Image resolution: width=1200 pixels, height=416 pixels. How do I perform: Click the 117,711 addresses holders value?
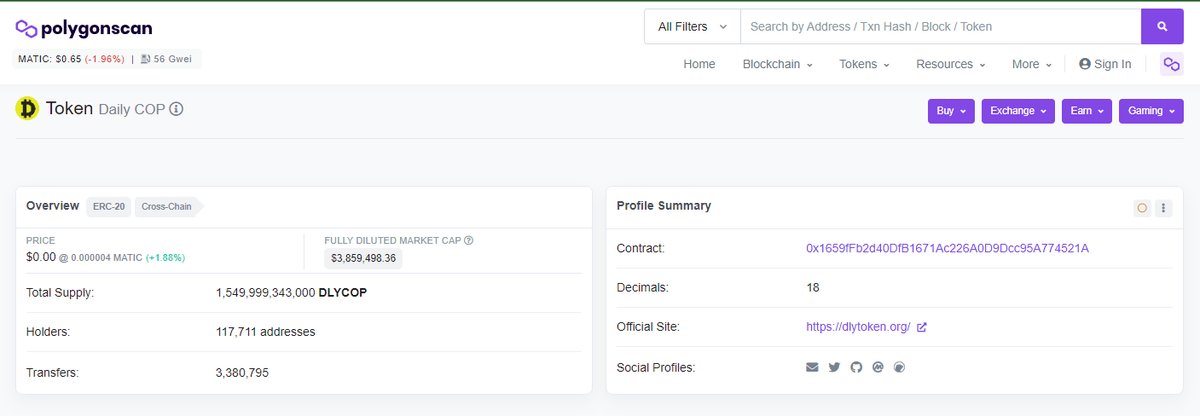(265, 332)
